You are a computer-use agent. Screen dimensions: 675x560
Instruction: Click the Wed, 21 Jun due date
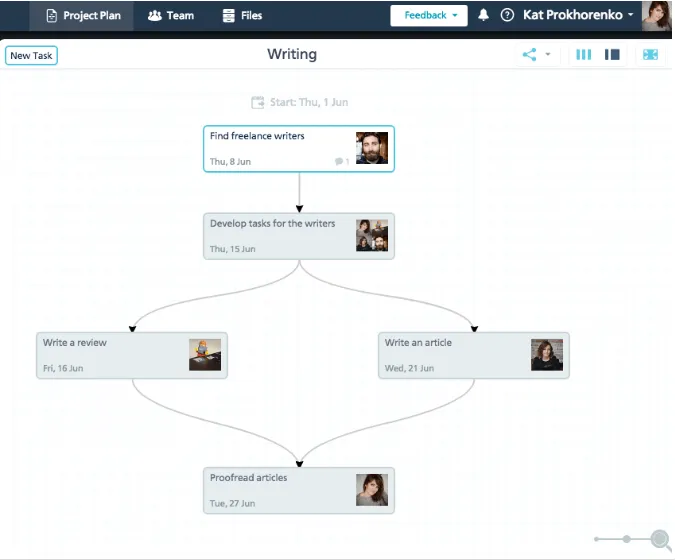(409, 368)
